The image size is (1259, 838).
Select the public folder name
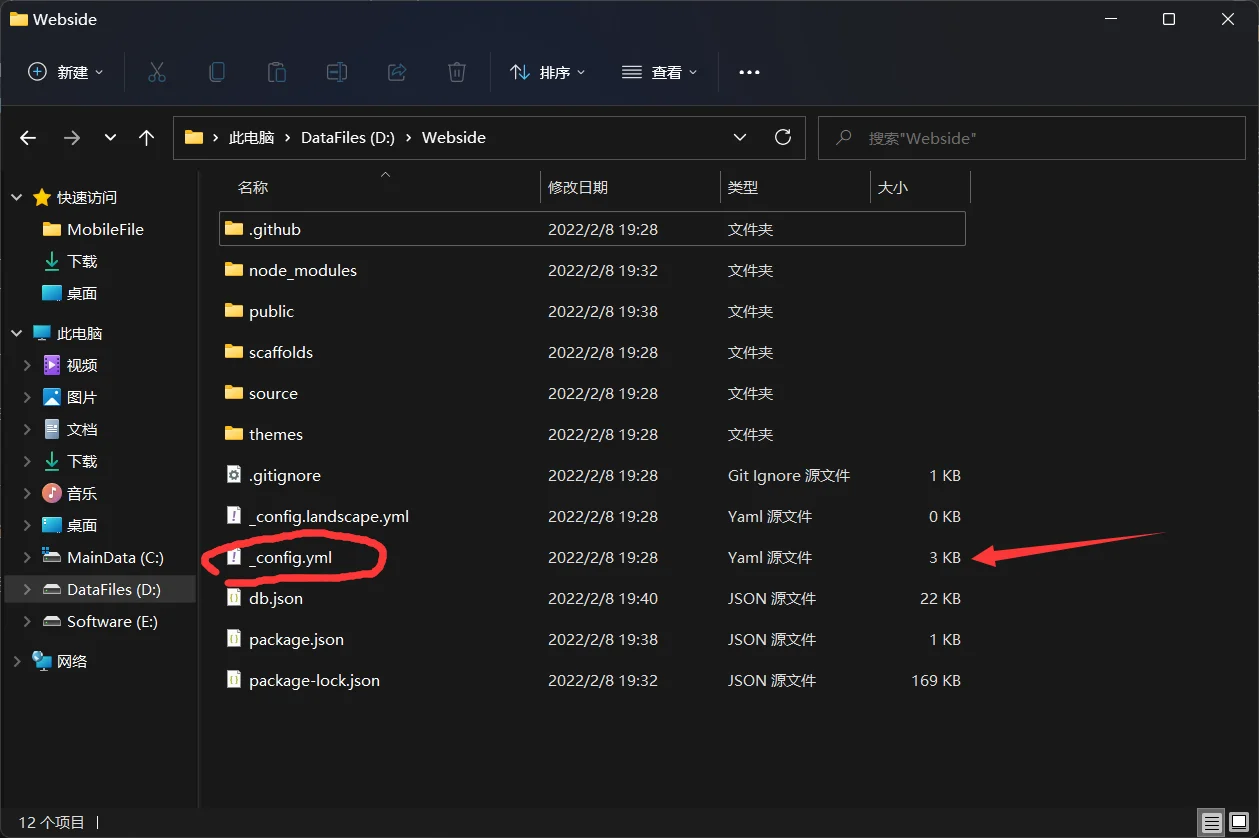pyautogui.click(x=271, y=311)
